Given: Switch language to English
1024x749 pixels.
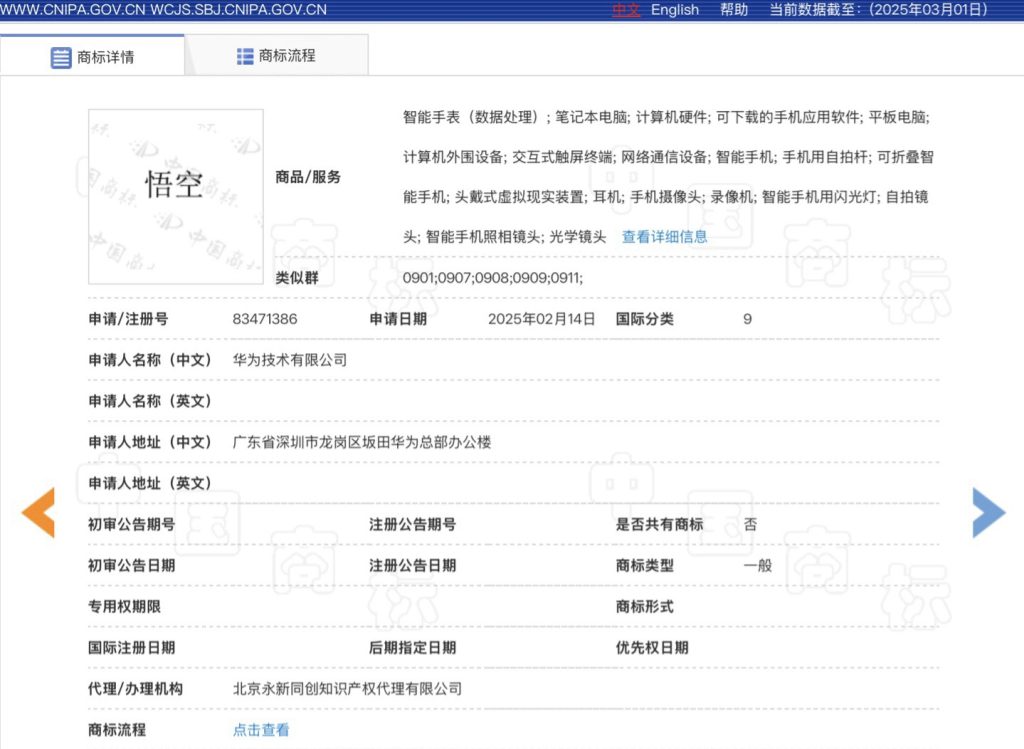Looking at the screenshot, I should tap(675, 10).
